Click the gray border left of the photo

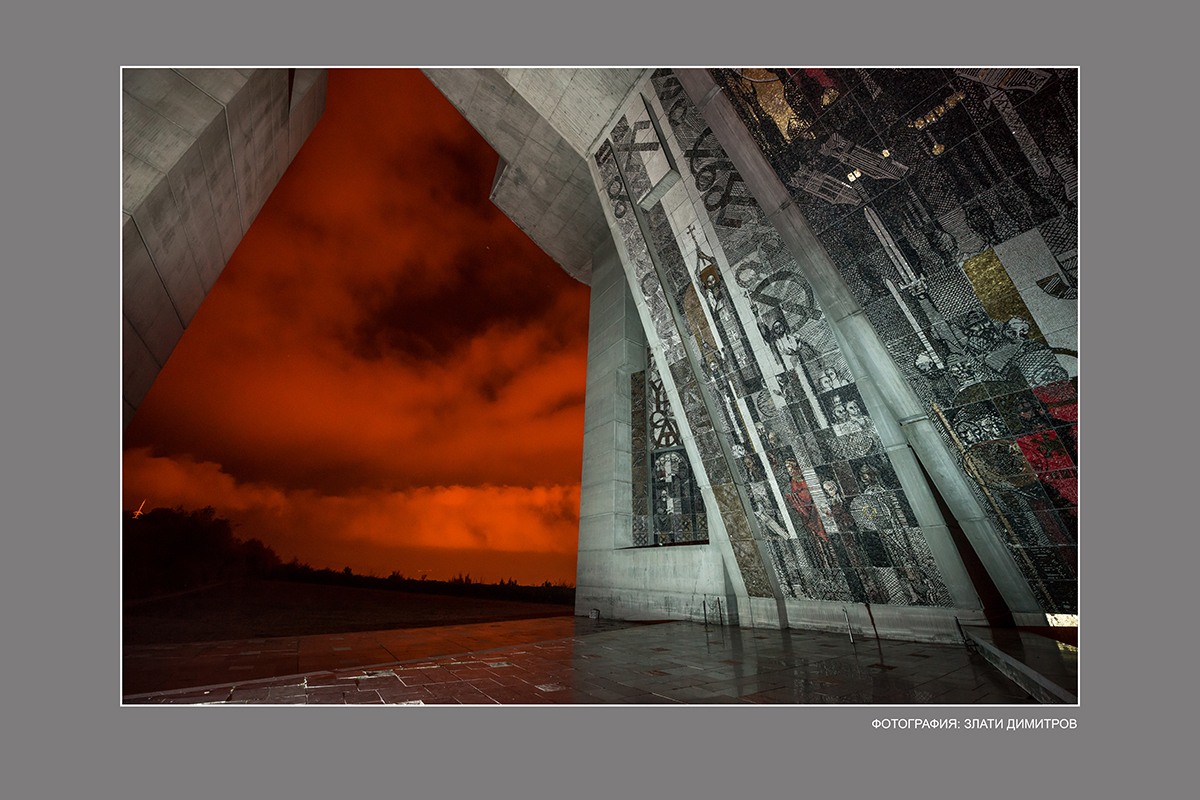(x=60, y=400)
